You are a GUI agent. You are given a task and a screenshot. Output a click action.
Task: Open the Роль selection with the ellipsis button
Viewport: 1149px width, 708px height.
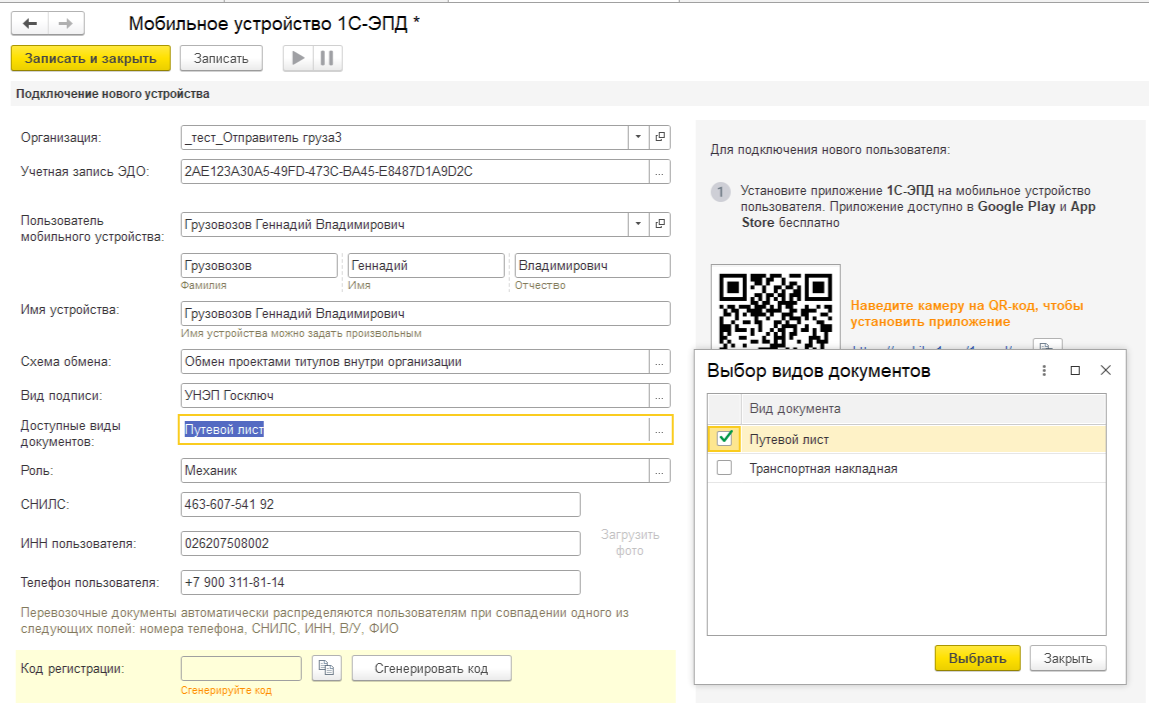coord(659,470)
